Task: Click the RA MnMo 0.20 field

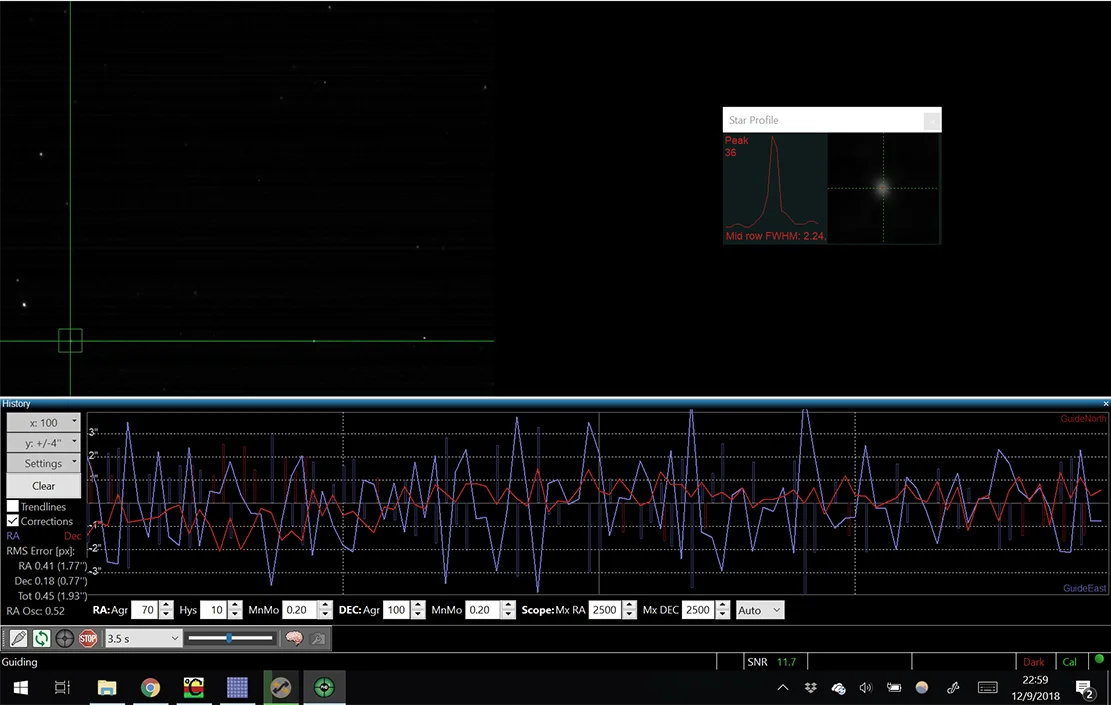Action: pyautogui.click(x=300, y=609)
